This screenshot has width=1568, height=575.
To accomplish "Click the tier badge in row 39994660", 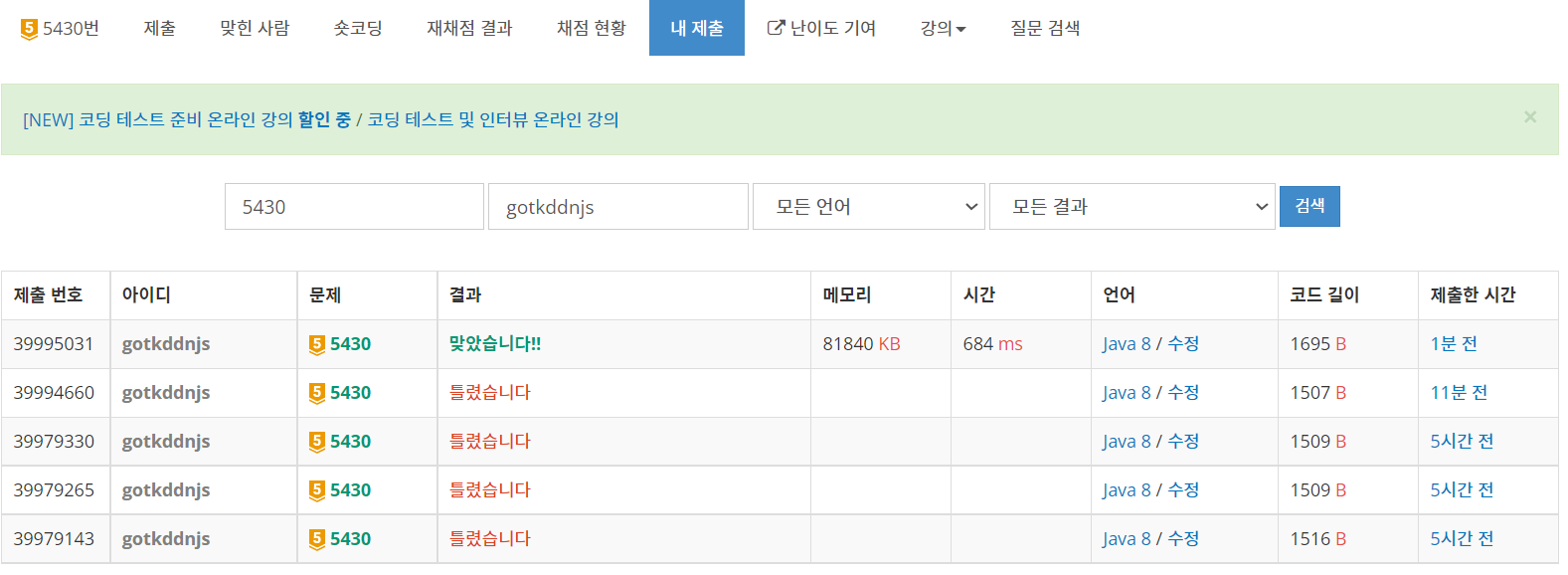I will 317,393.
